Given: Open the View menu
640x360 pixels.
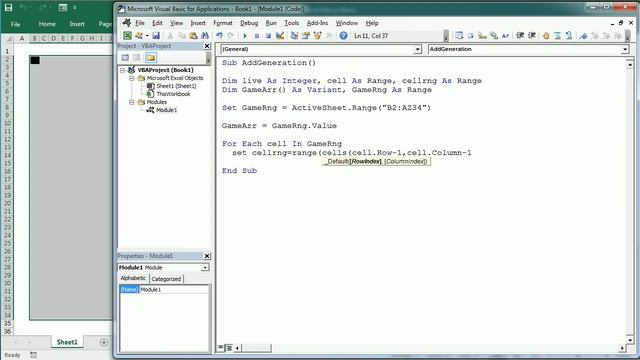Looking at the screenshot, I should pos(176,23).
